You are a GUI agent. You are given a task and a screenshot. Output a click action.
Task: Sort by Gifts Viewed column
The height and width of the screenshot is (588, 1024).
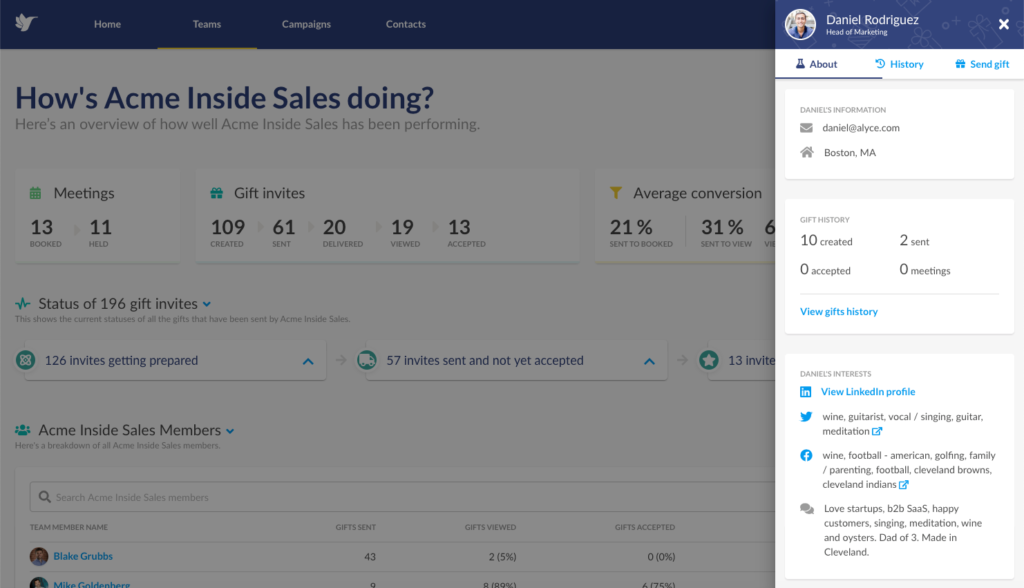[x=490, y=527]
